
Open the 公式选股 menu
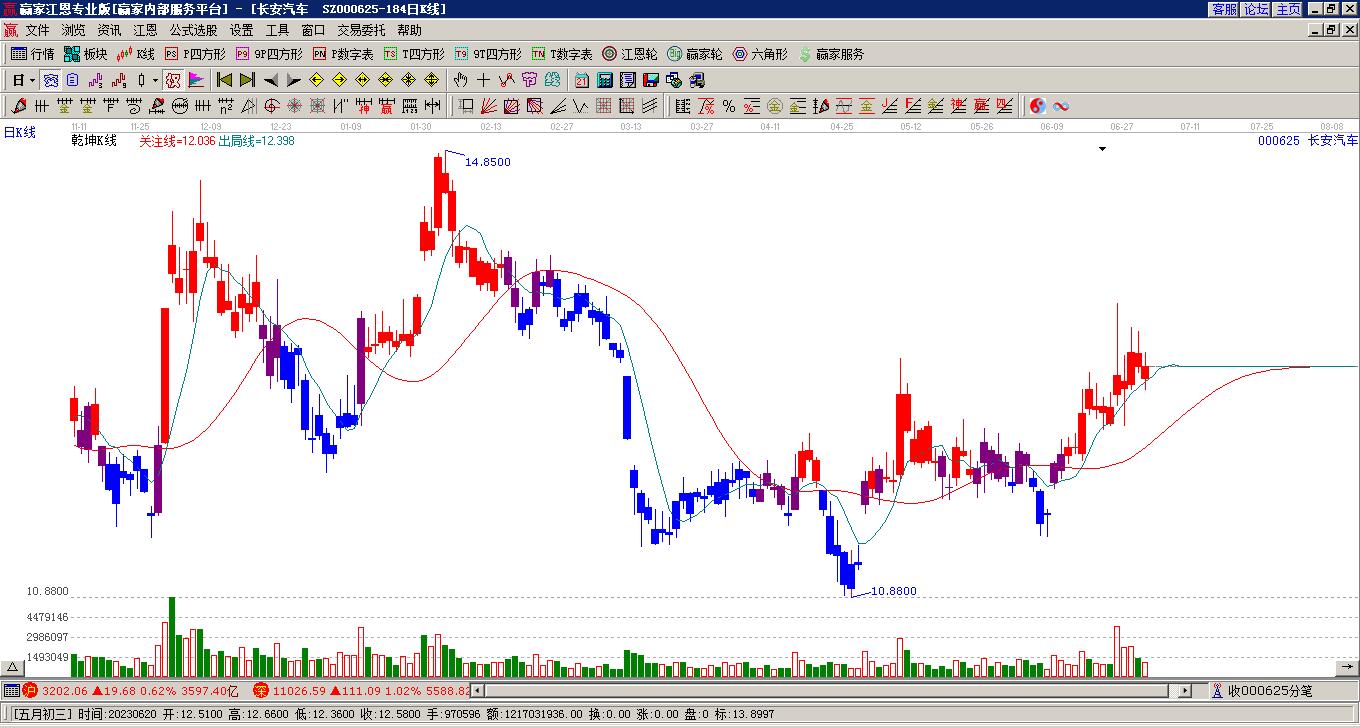(x=193, y=30)
